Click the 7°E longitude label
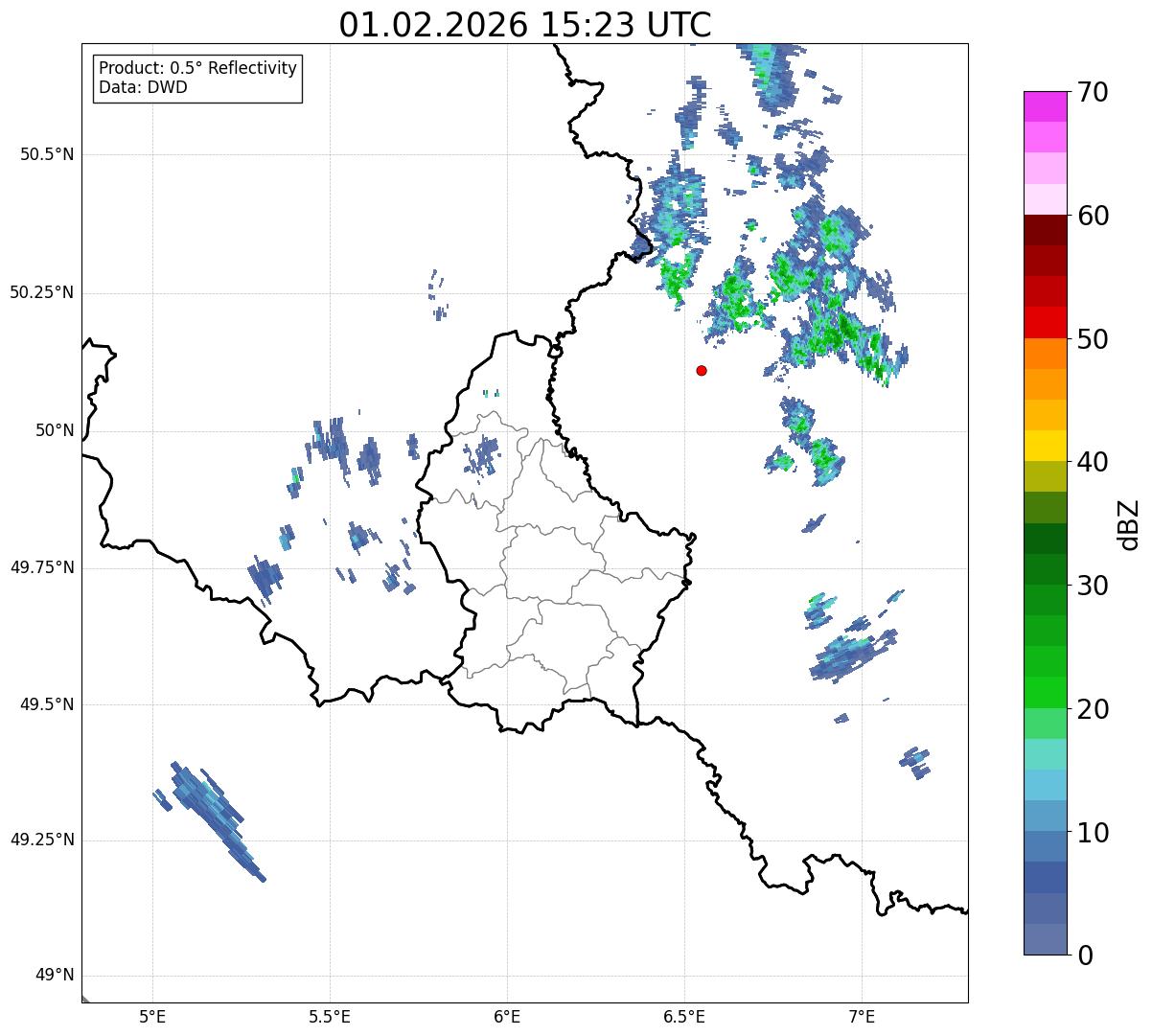1152x1036 pixels. [862, 1017]
